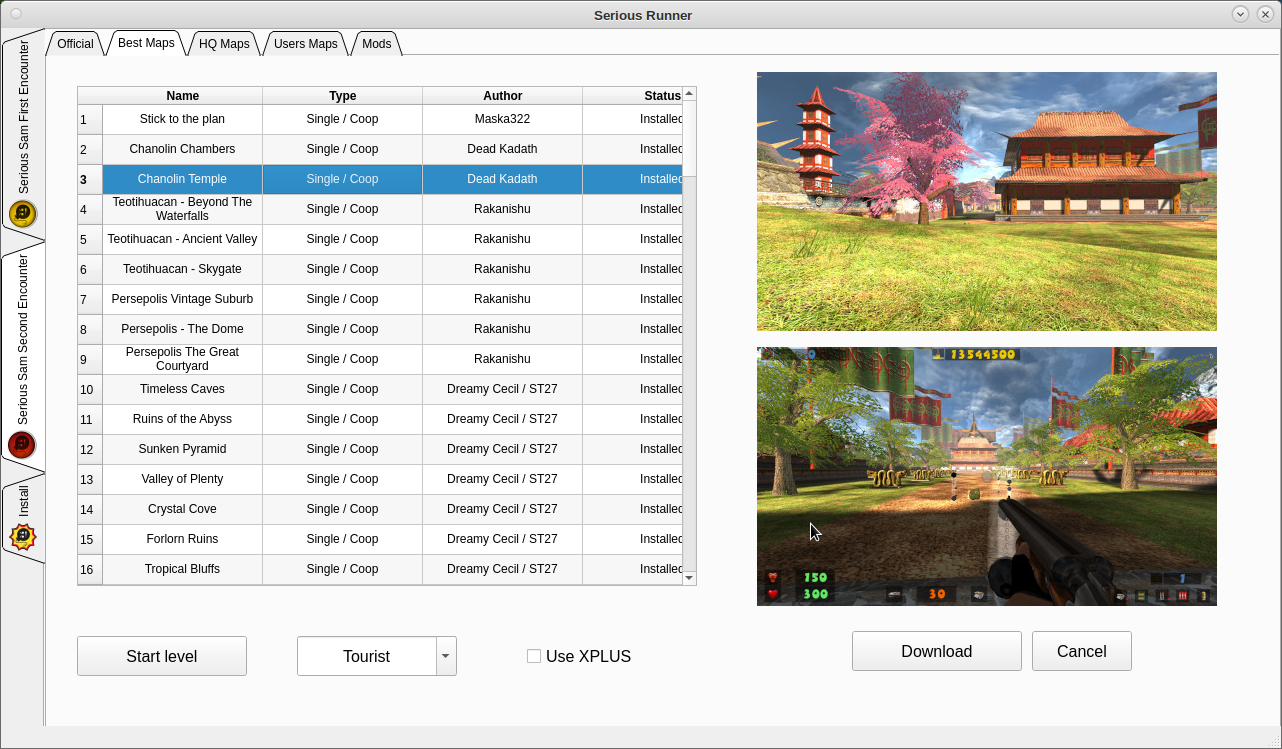
Task: Select 'Persepolis Vintage Suburb' map
Action: tap(183, 299)
